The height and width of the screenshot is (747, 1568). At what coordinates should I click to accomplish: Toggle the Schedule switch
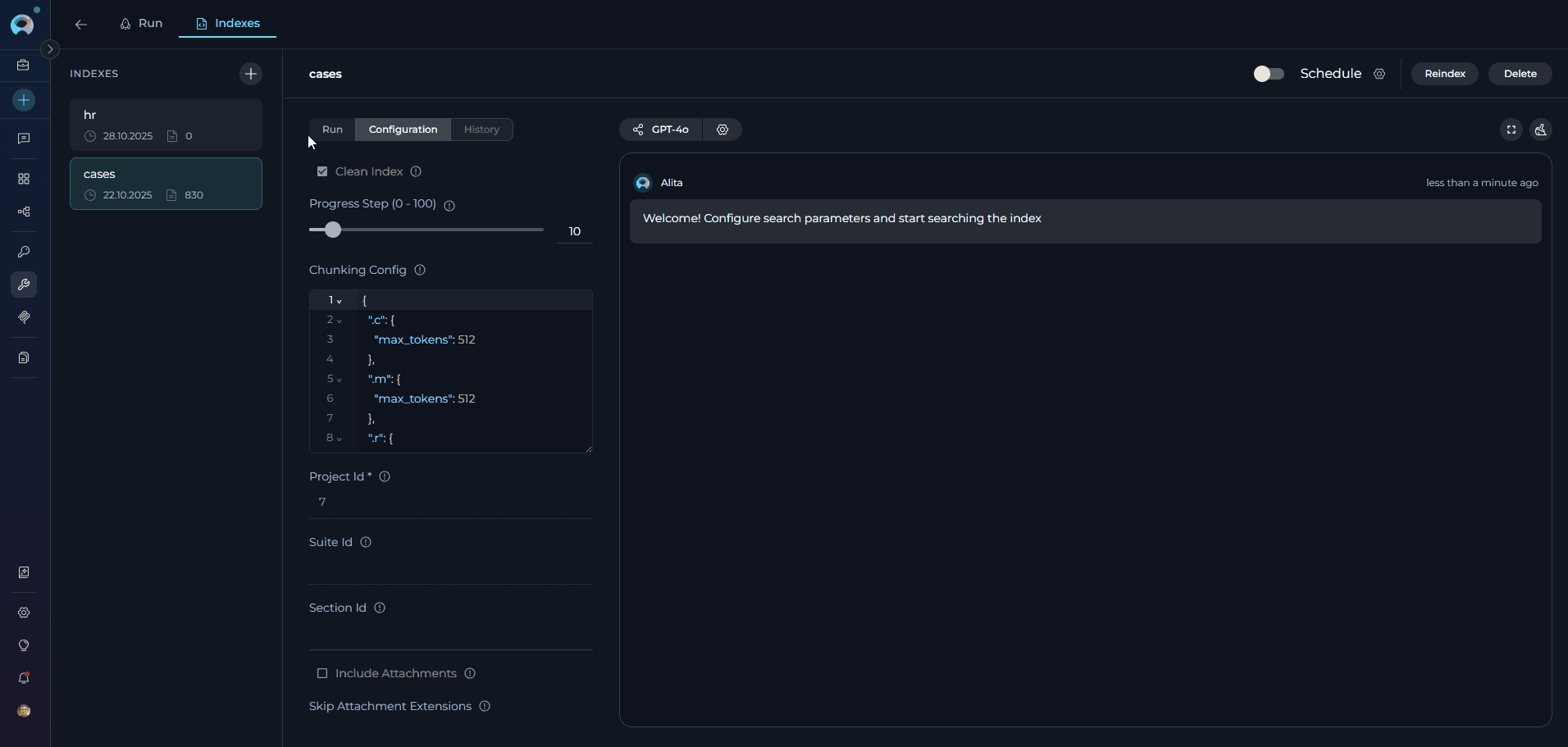pyautogui.click(x=1268, y=74)
